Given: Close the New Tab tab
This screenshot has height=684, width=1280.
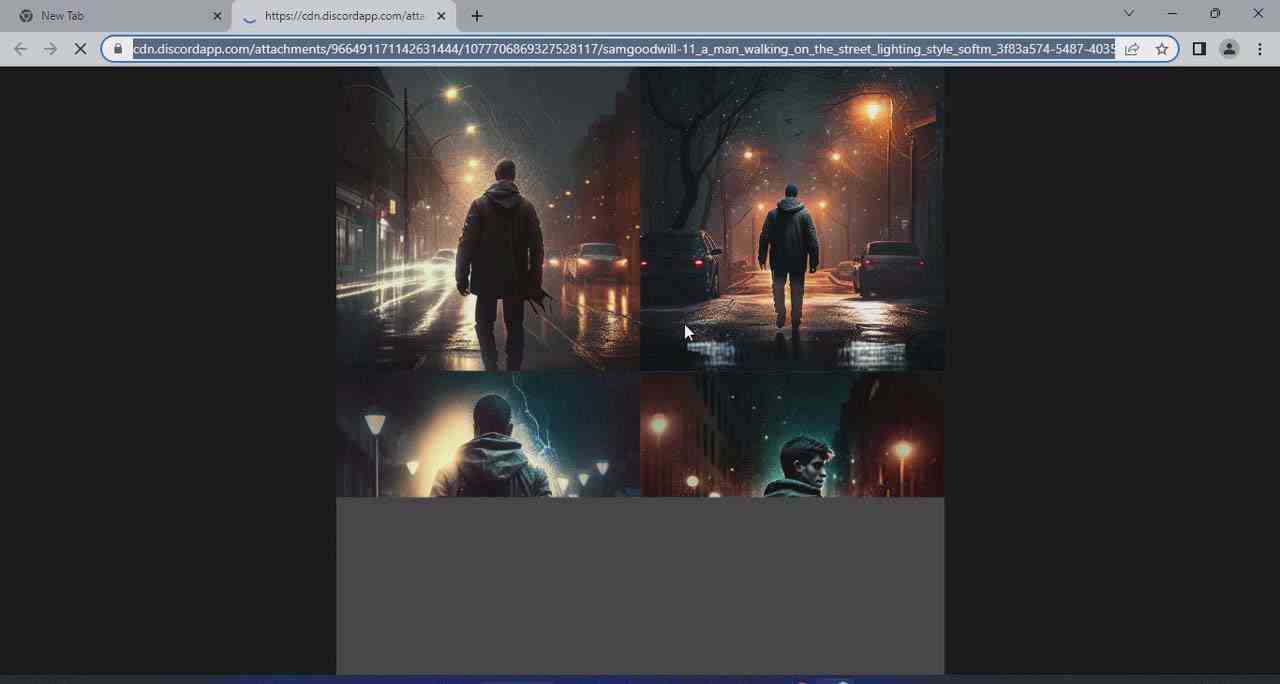Looking at the screenshot, I should click(217, 15).
